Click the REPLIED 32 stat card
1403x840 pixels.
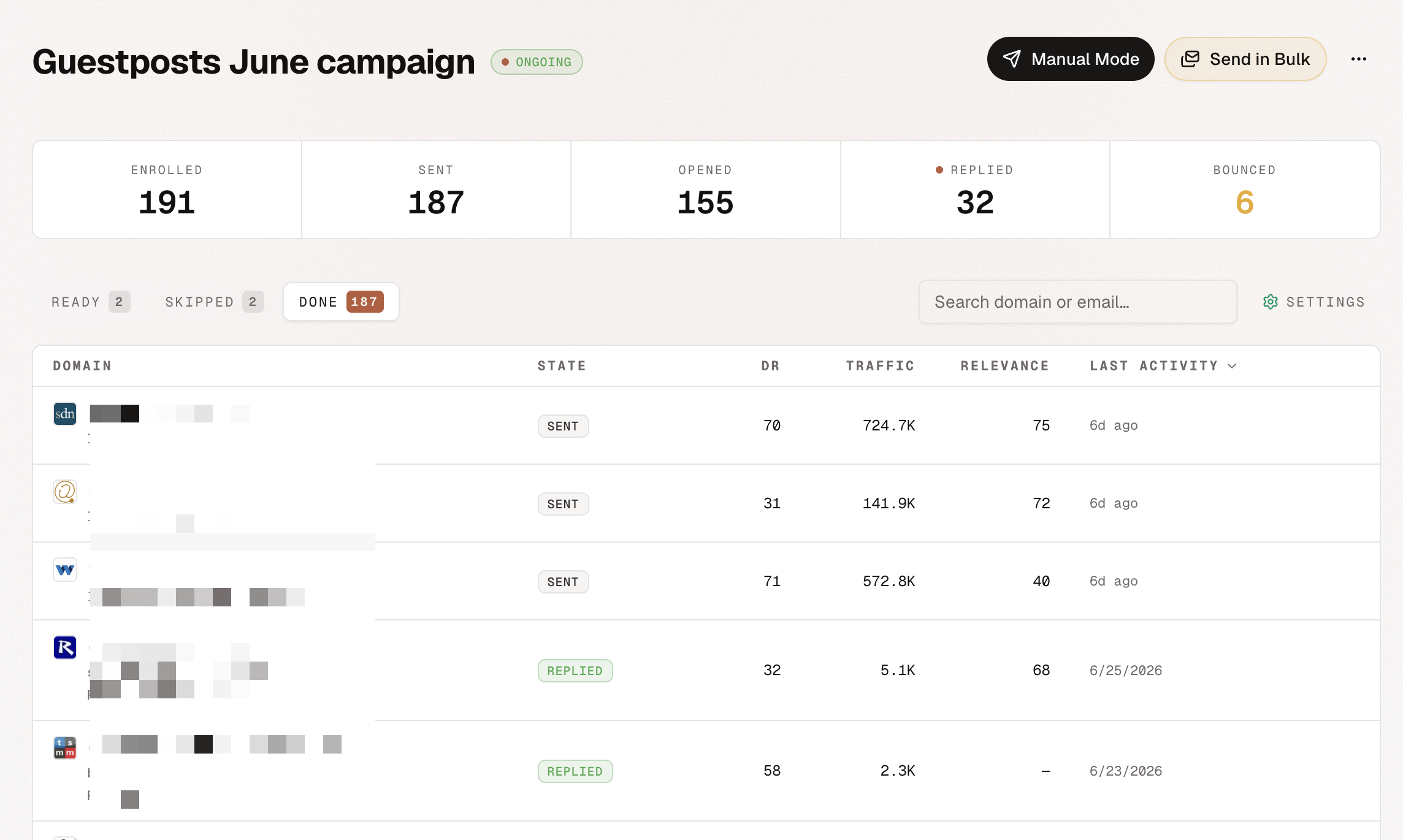tap(975, 190)
